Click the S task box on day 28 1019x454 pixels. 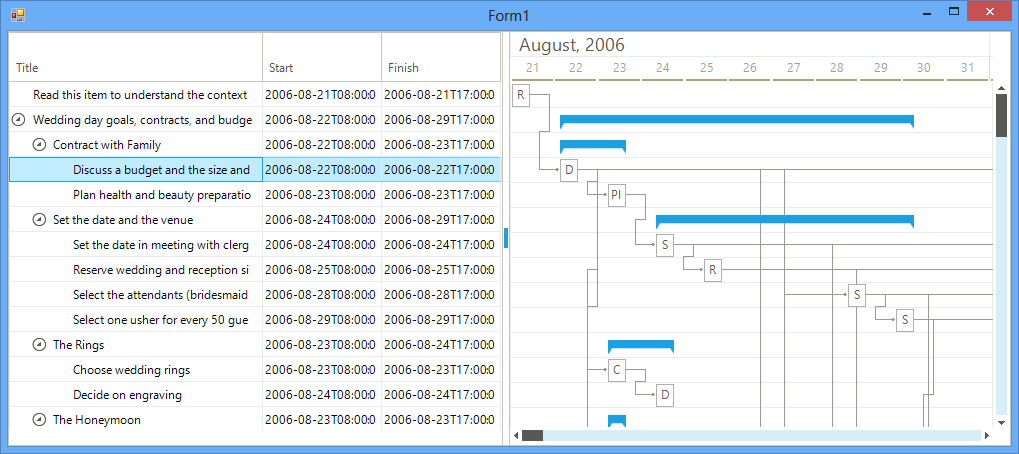pos(857,296)
